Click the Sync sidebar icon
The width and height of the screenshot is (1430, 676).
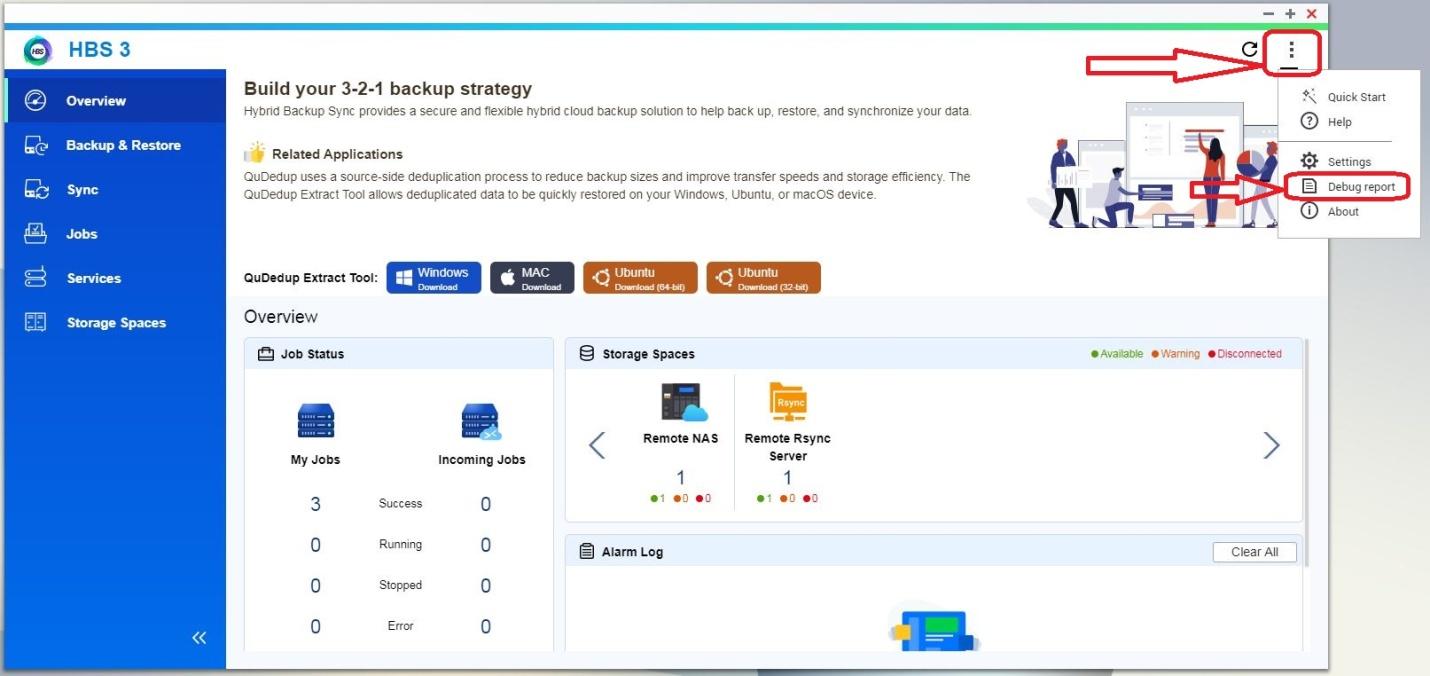pyautogui.click(x=36, y=190)
